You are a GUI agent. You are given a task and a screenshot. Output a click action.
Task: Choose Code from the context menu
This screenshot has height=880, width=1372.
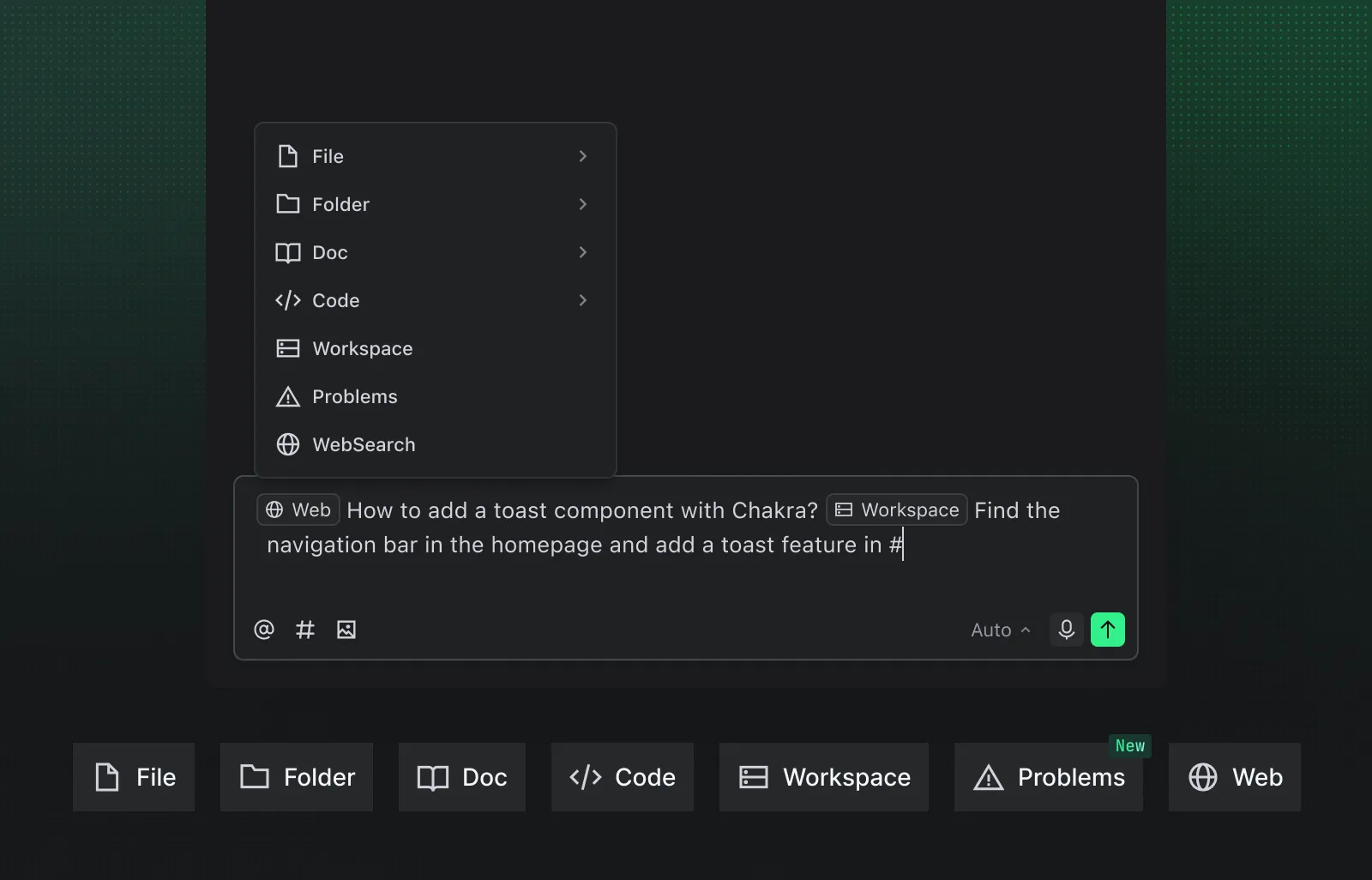(336, 300)
